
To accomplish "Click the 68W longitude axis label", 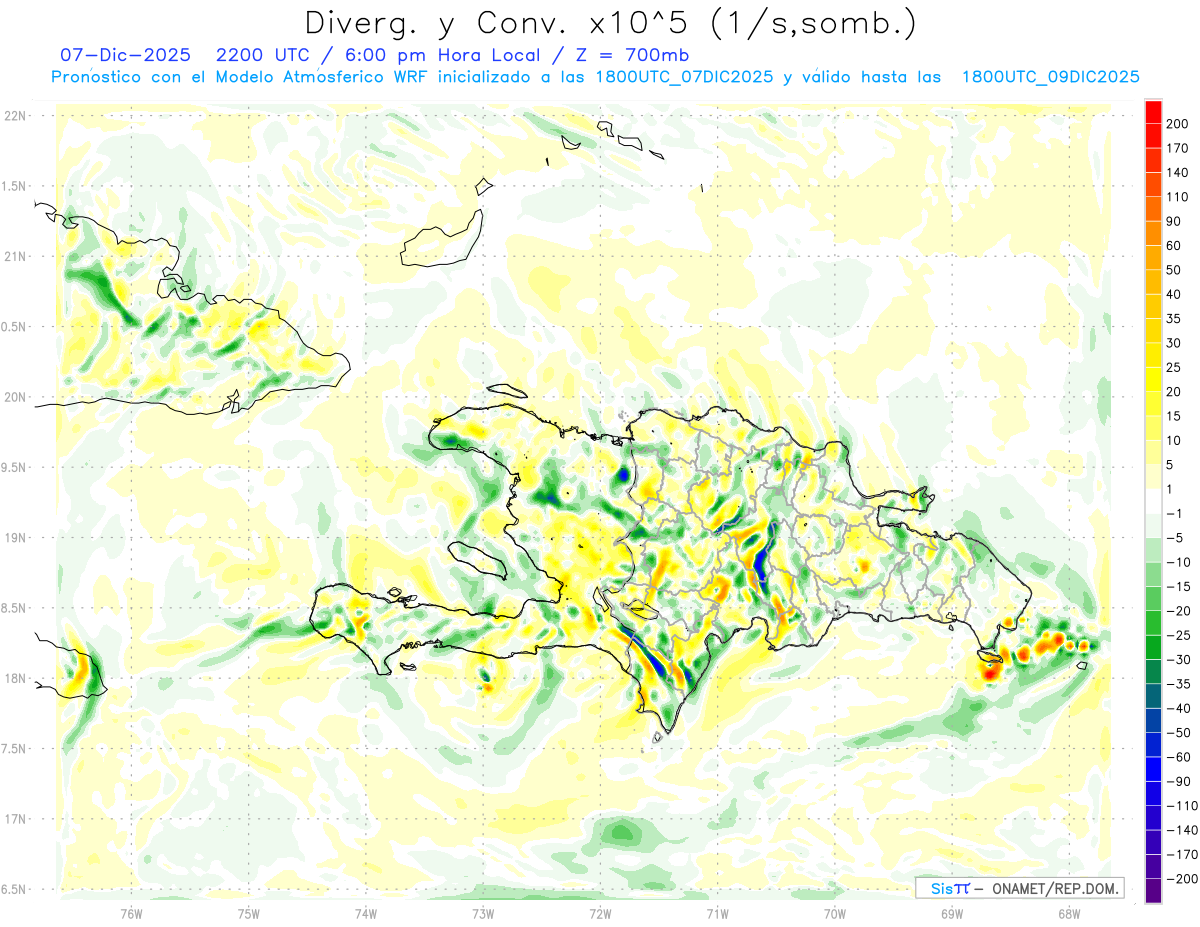I will pos(1068,913).
